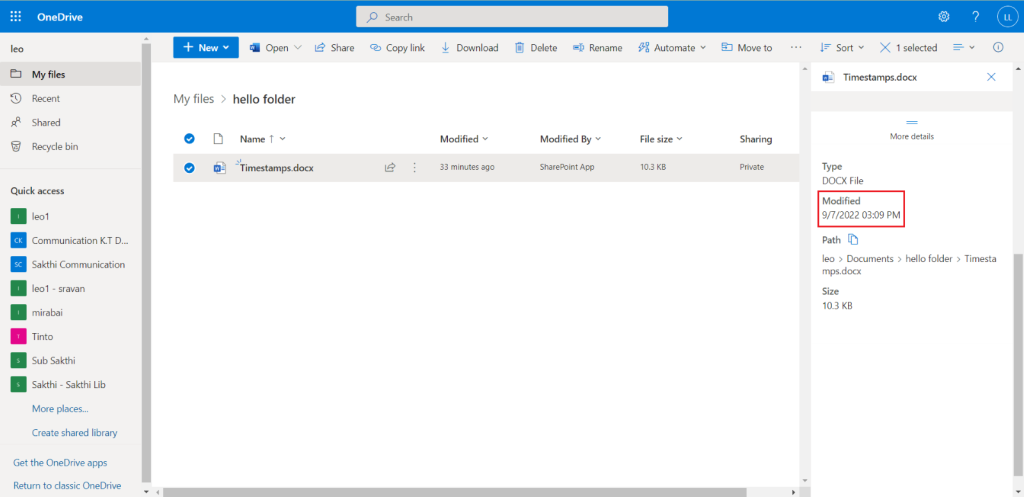Click the Private sharing status cell
The height and width of the screenshot is (497, 1024).
click(x=752, y=167)
